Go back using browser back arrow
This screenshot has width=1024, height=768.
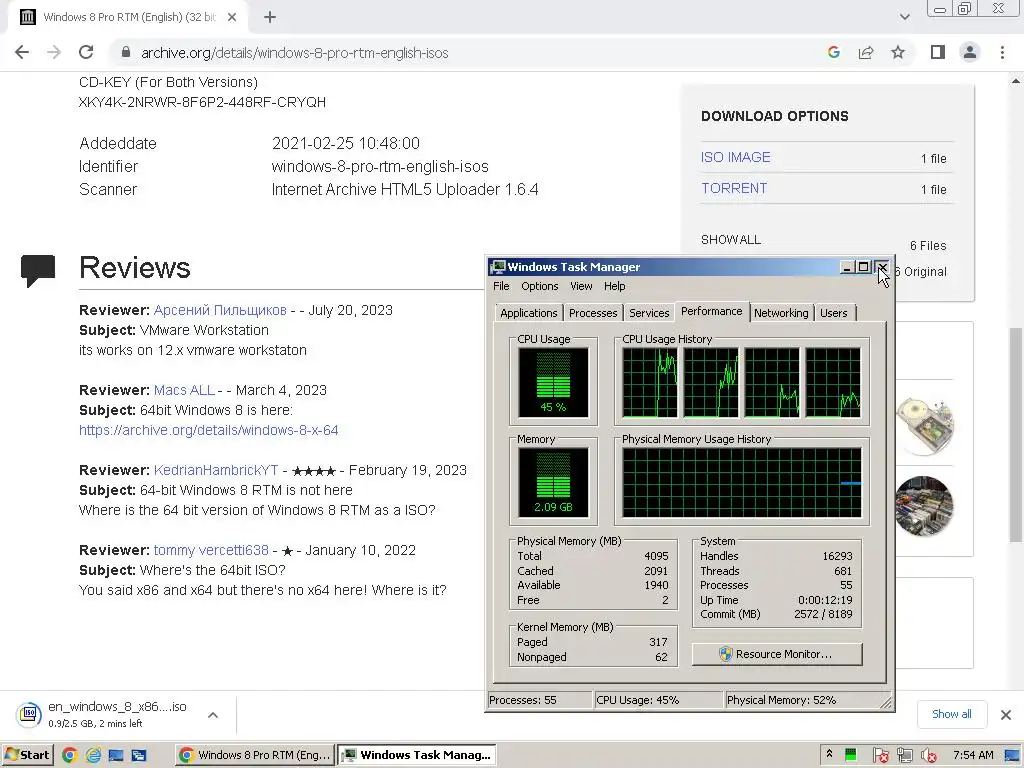click(22, 52)
